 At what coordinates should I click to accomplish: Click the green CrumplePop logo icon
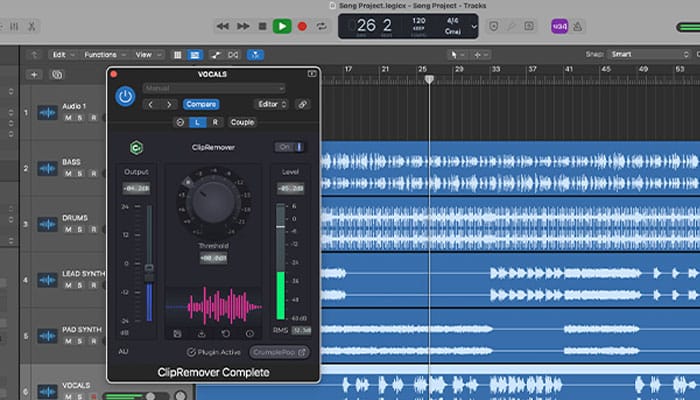(136, 147)
